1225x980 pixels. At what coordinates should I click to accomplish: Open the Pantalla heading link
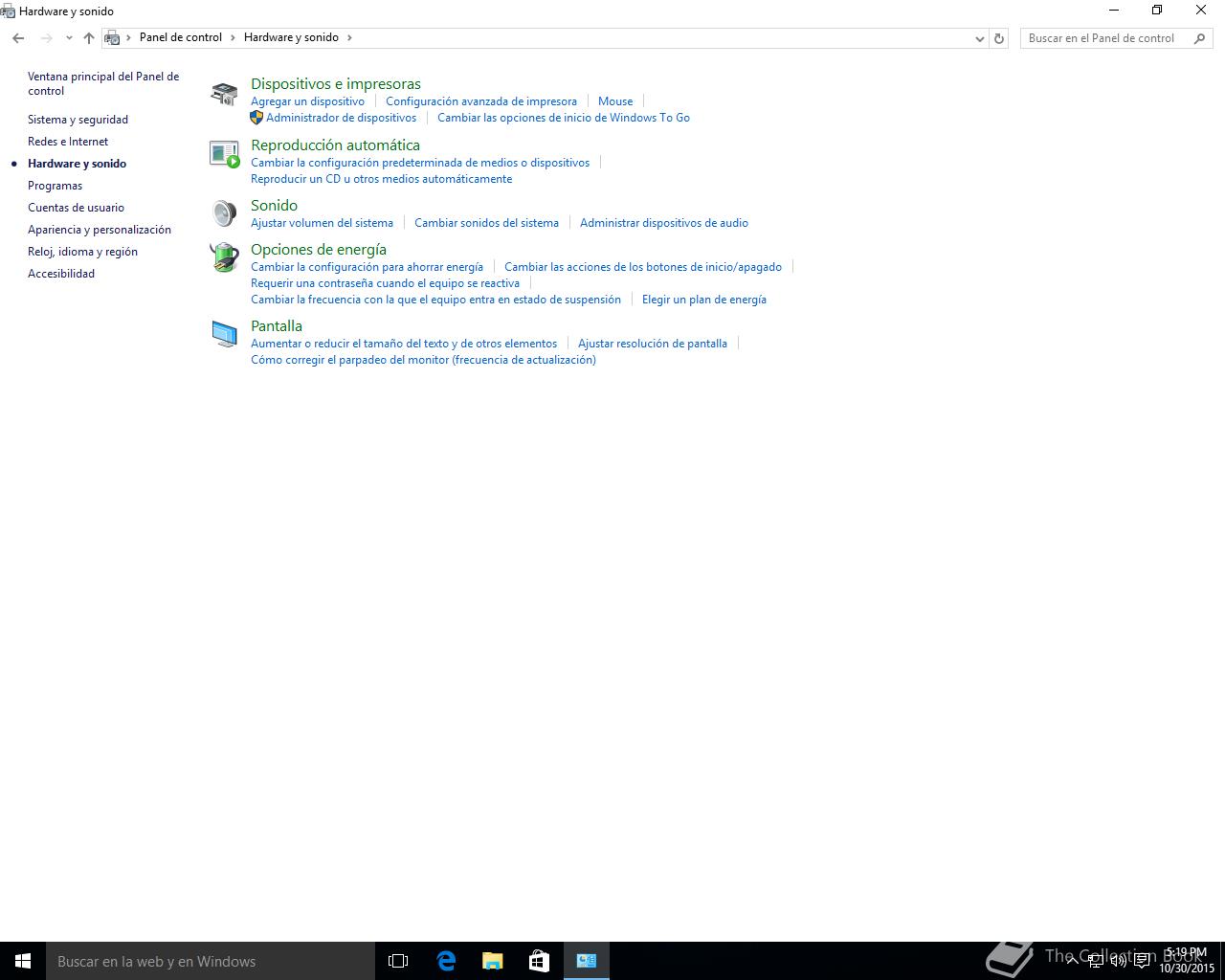[x=277, y=326]
